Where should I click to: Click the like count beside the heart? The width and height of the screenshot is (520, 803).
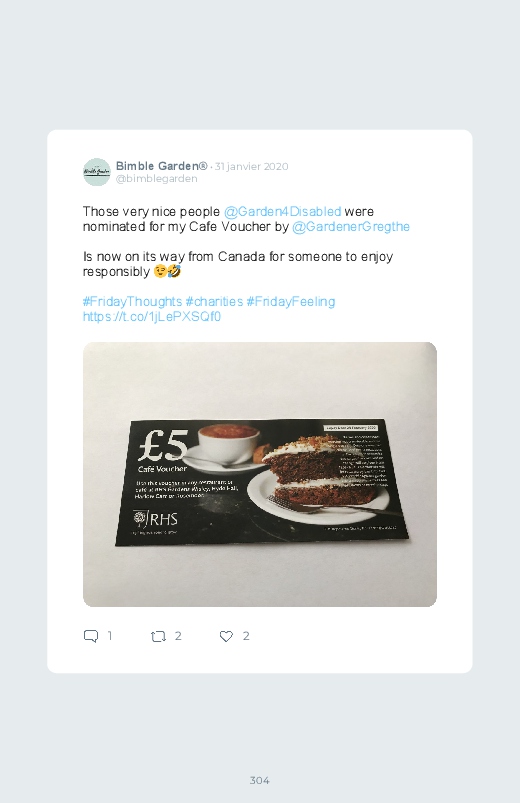246,636
